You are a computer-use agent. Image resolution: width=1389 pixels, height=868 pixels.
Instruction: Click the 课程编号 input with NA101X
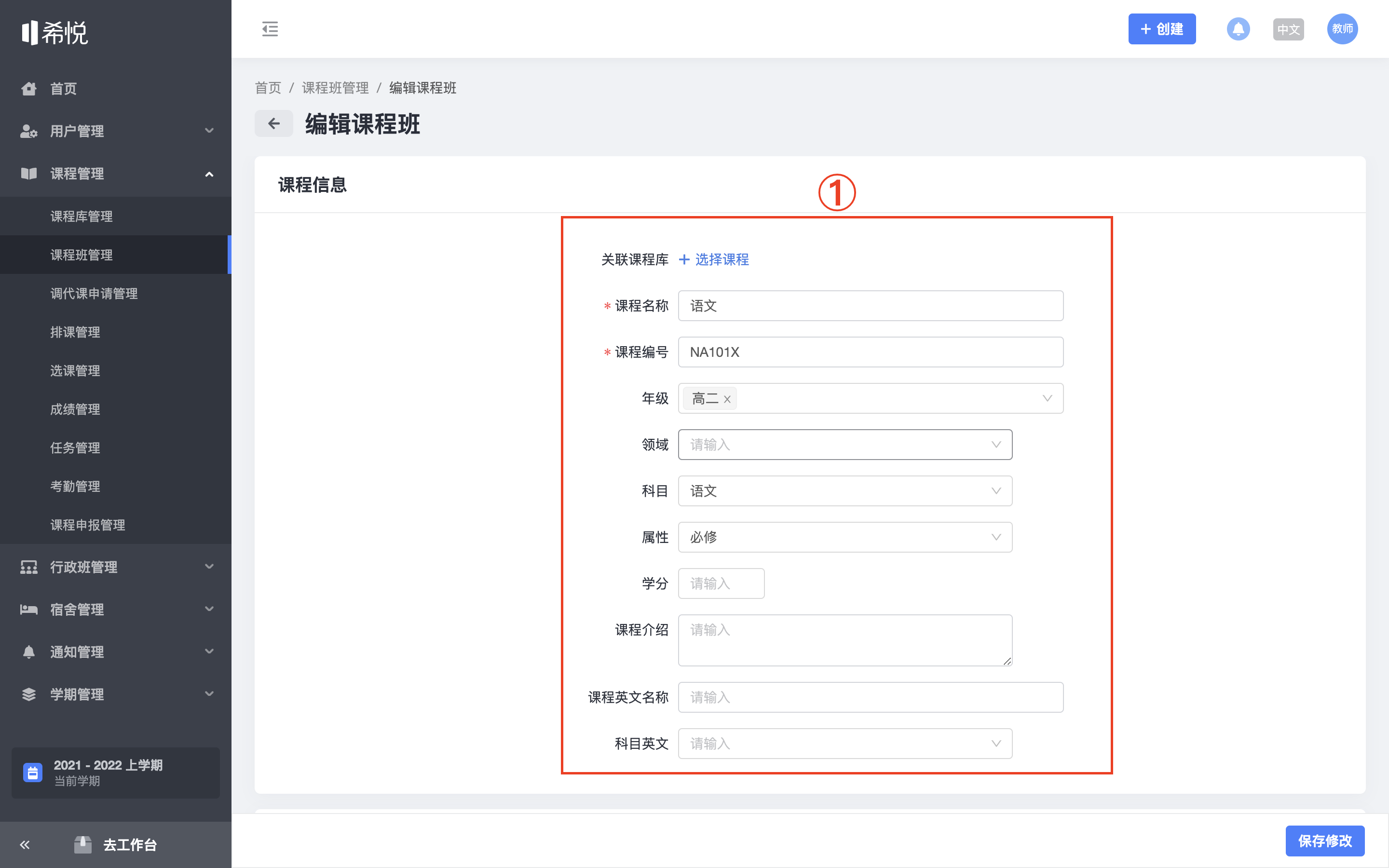click(870, 352)
